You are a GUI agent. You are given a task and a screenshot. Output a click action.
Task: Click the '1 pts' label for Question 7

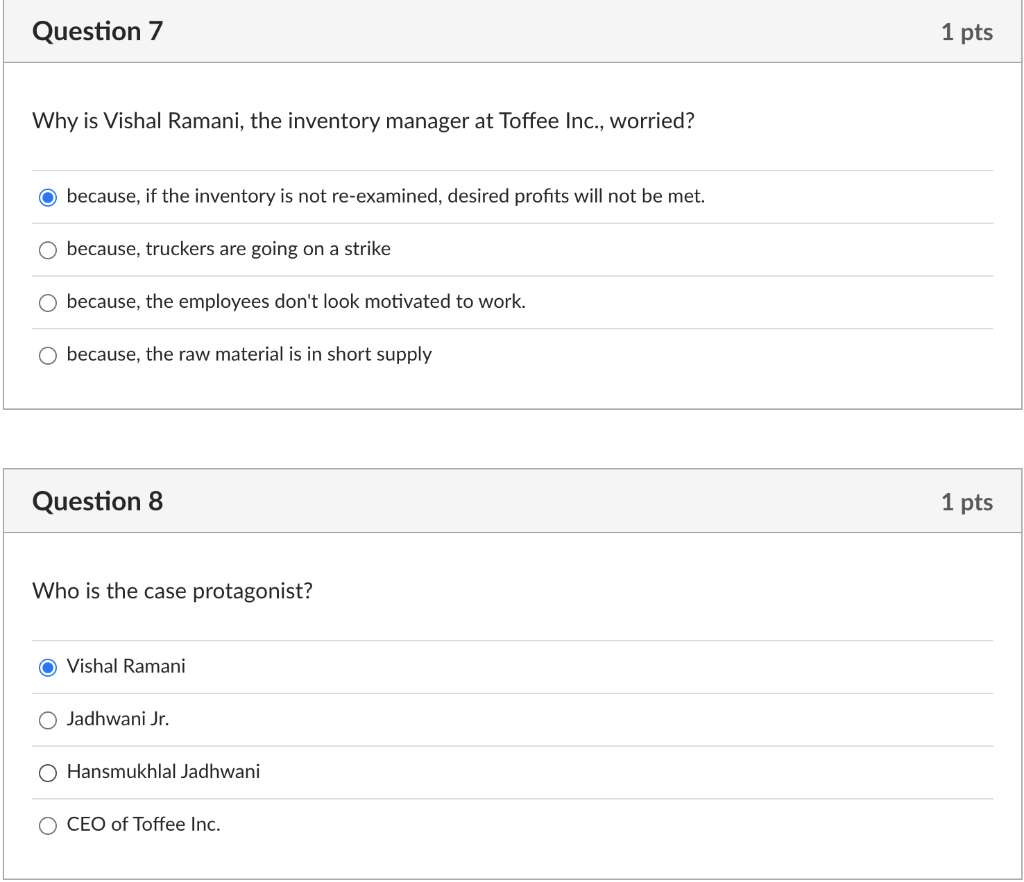point(966,32)
